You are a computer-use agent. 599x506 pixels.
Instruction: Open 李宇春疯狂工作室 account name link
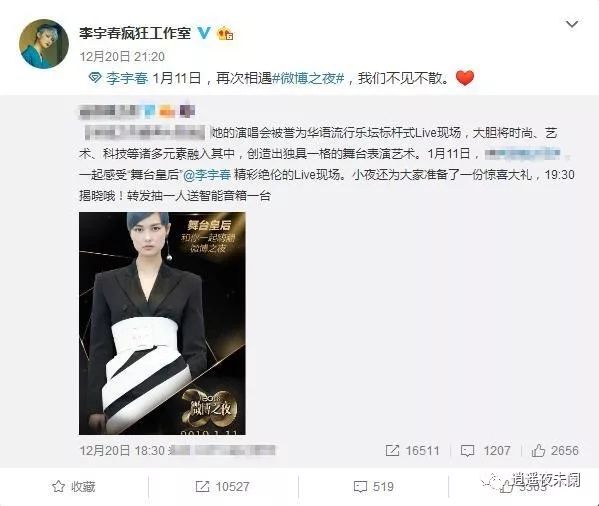135,33
